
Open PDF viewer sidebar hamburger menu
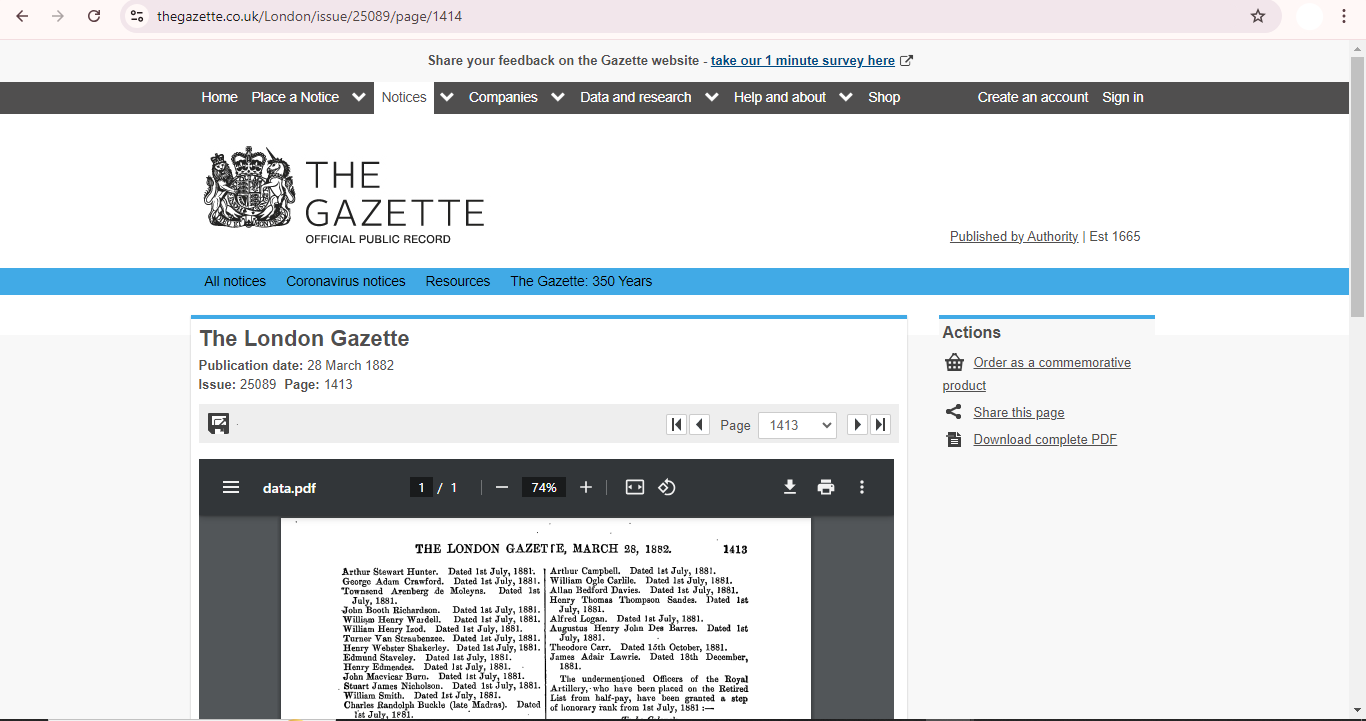coord(231,487)
